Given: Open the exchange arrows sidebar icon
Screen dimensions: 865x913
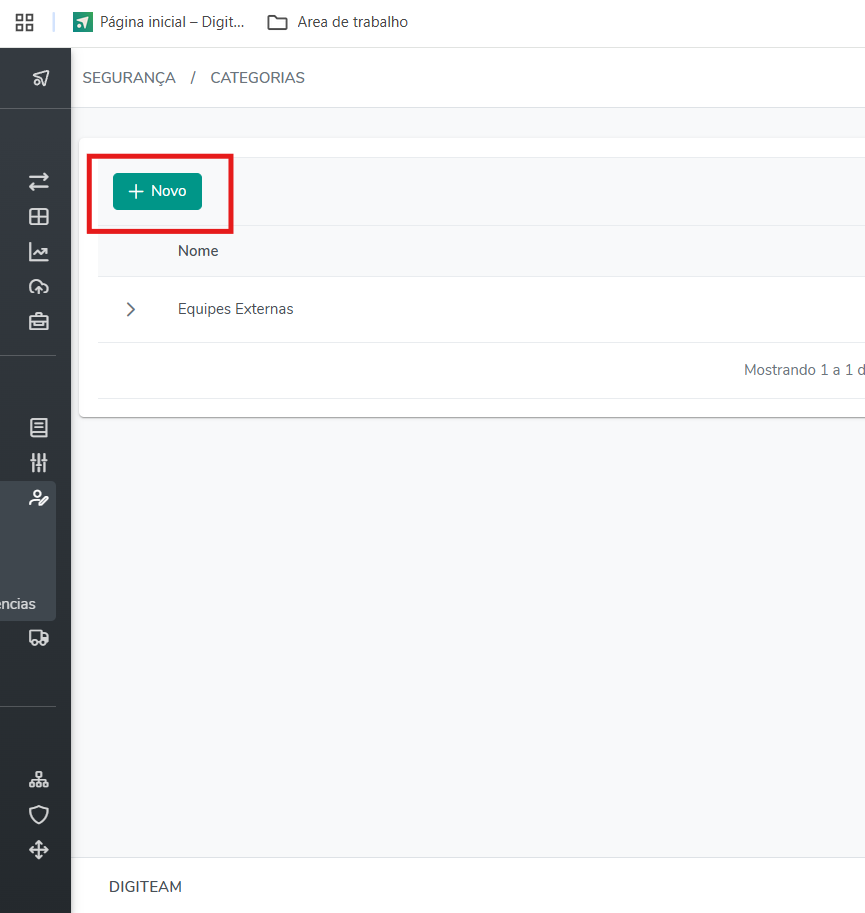Looking at the screenshot, I should (39, 182).
